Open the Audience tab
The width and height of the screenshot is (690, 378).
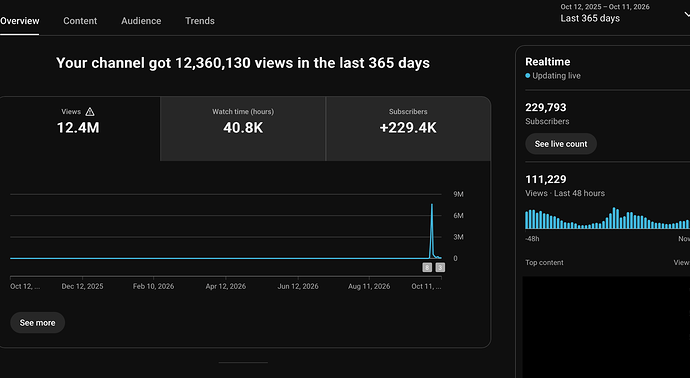[x=141, y=21]
